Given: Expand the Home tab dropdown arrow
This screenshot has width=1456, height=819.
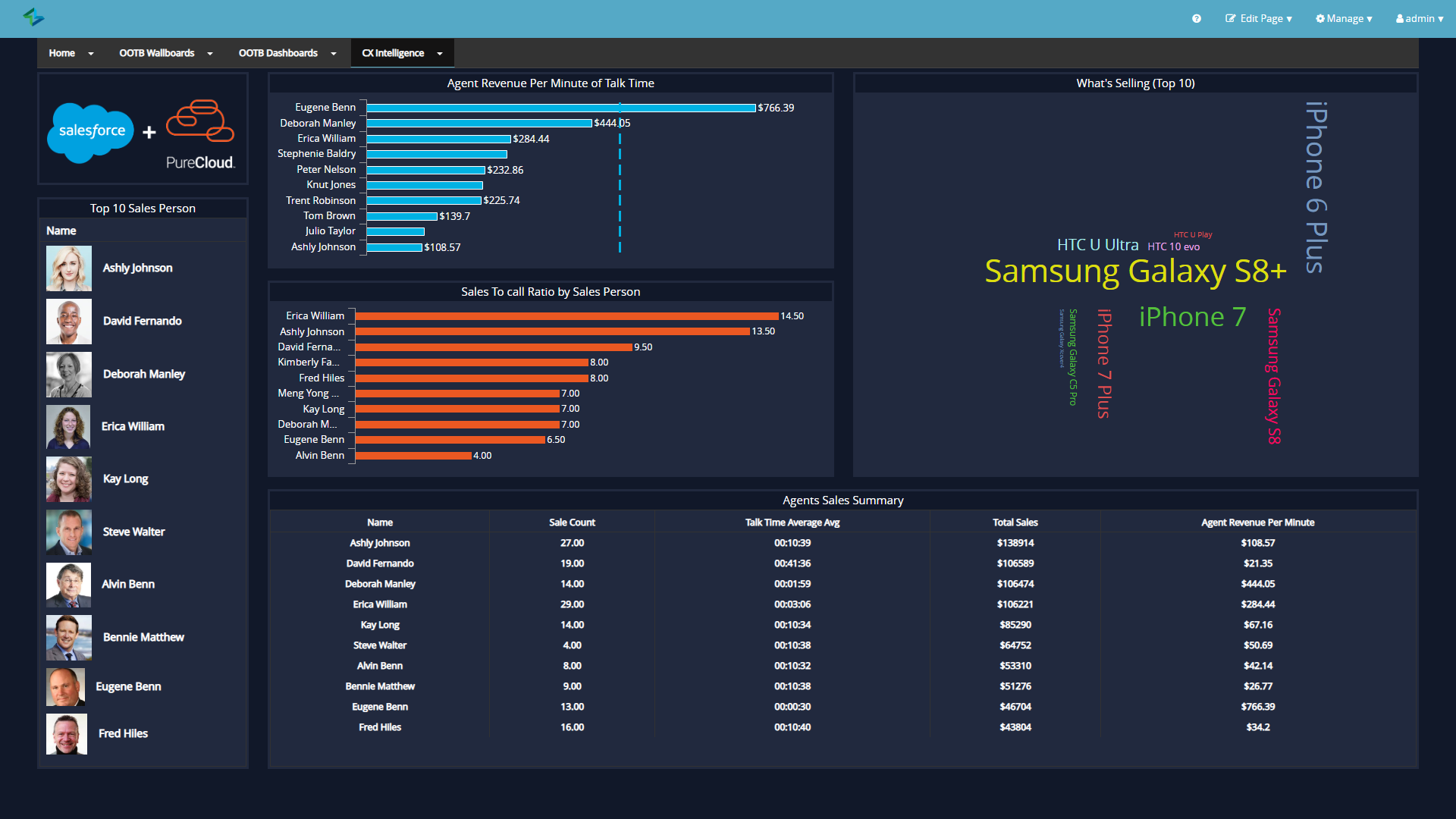Looking at the screenshot, I should [91, 54].
